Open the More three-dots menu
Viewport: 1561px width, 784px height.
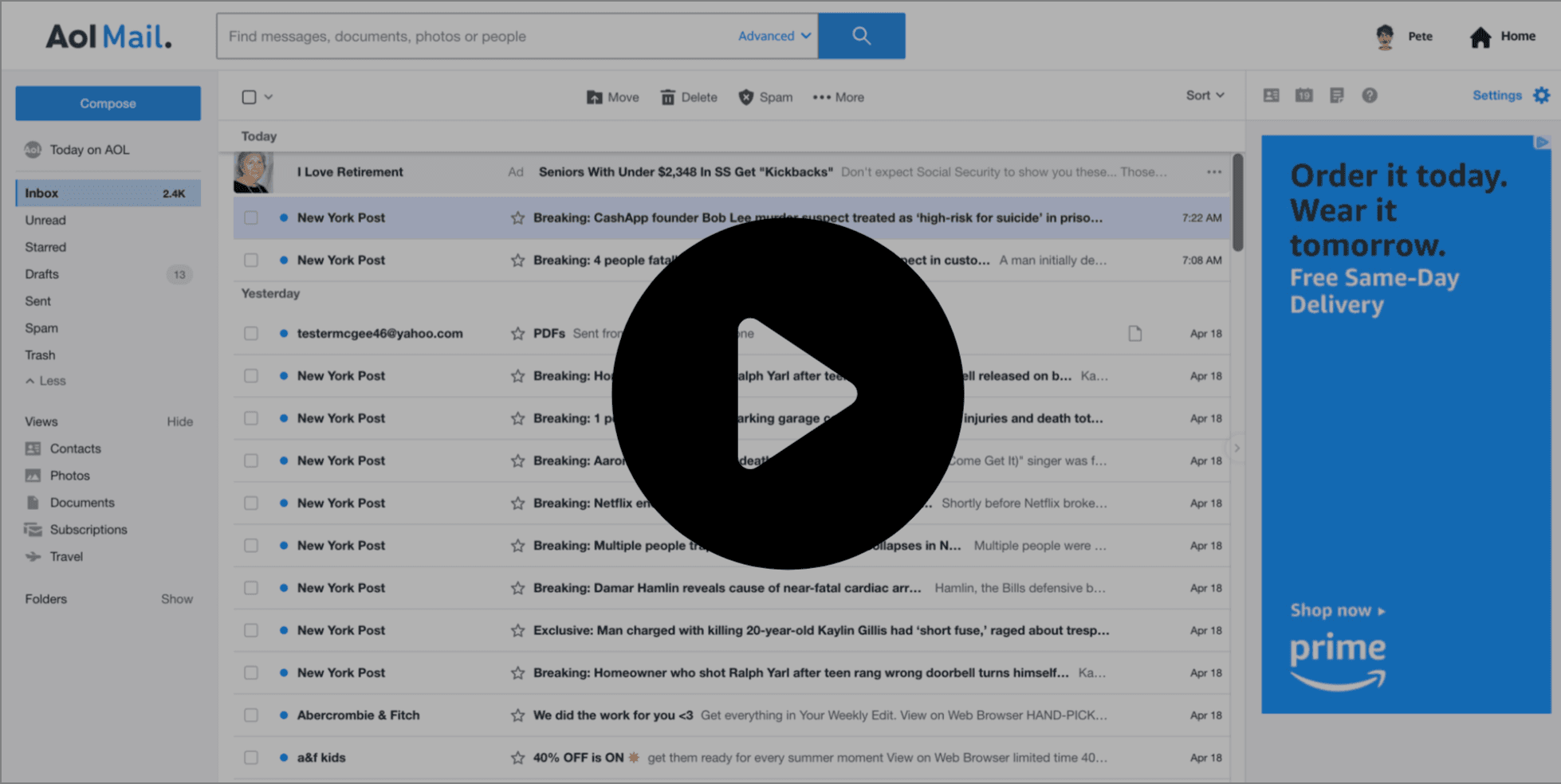(839, 97)
